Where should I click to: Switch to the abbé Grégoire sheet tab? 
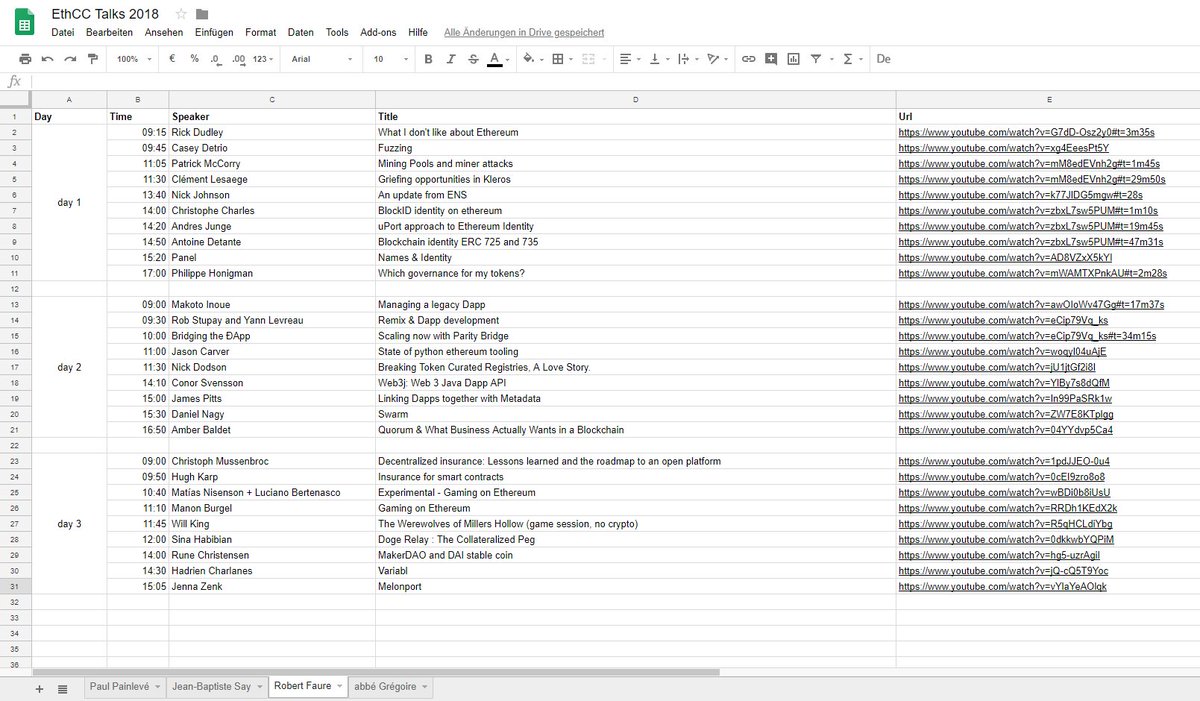(x=385, y=687)
